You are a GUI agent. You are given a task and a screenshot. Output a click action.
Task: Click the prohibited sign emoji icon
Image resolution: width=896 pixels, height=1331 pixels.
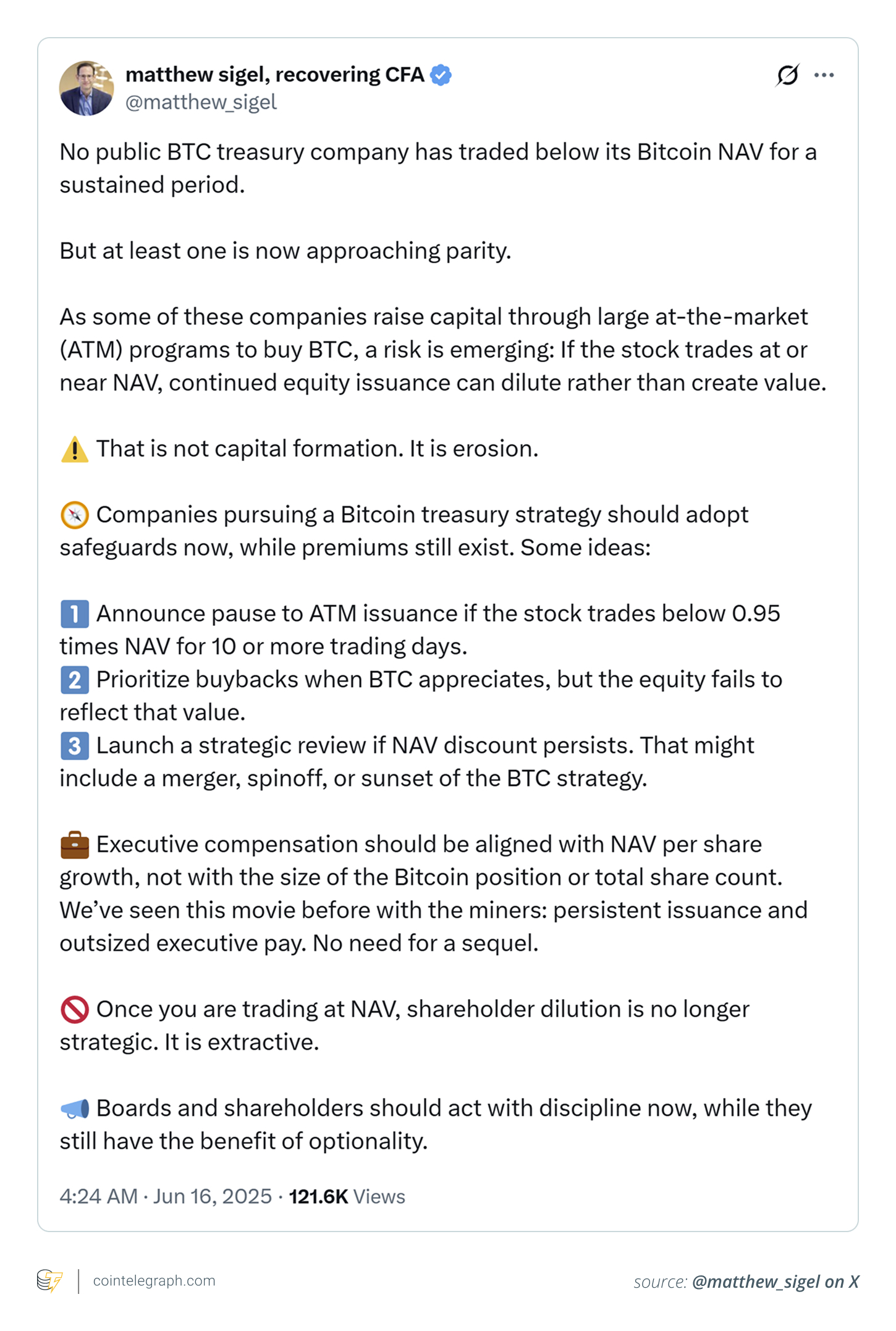pyautogui.click(x=74, y=1009)
